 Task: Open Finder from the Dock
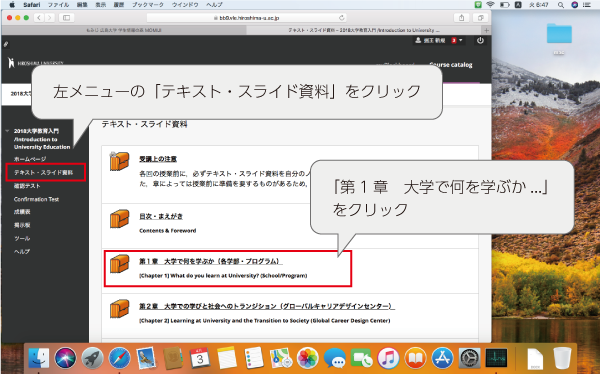click(39, 358)
